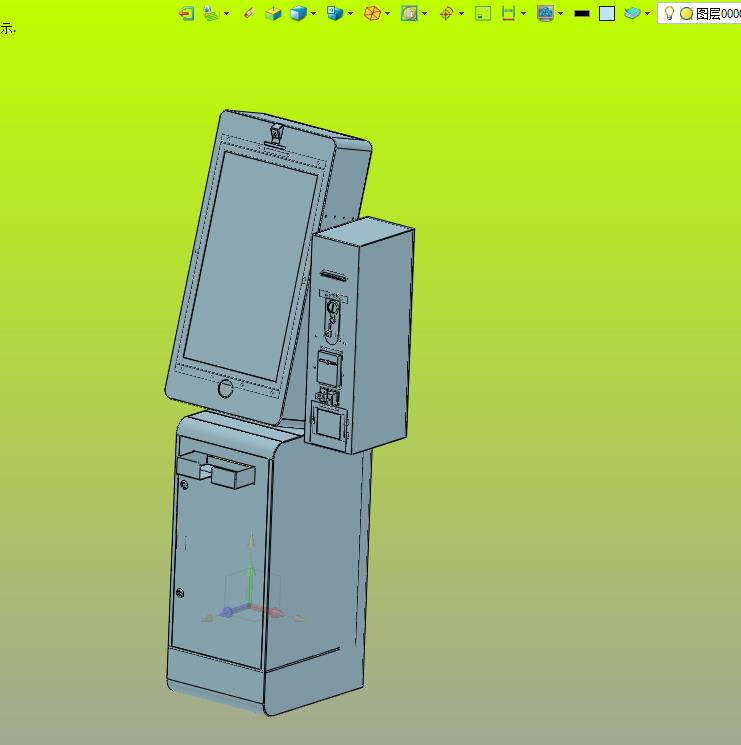The image size is (741, 745).
Task: Click the measure distance caliper icon
Action: point(508,13)
